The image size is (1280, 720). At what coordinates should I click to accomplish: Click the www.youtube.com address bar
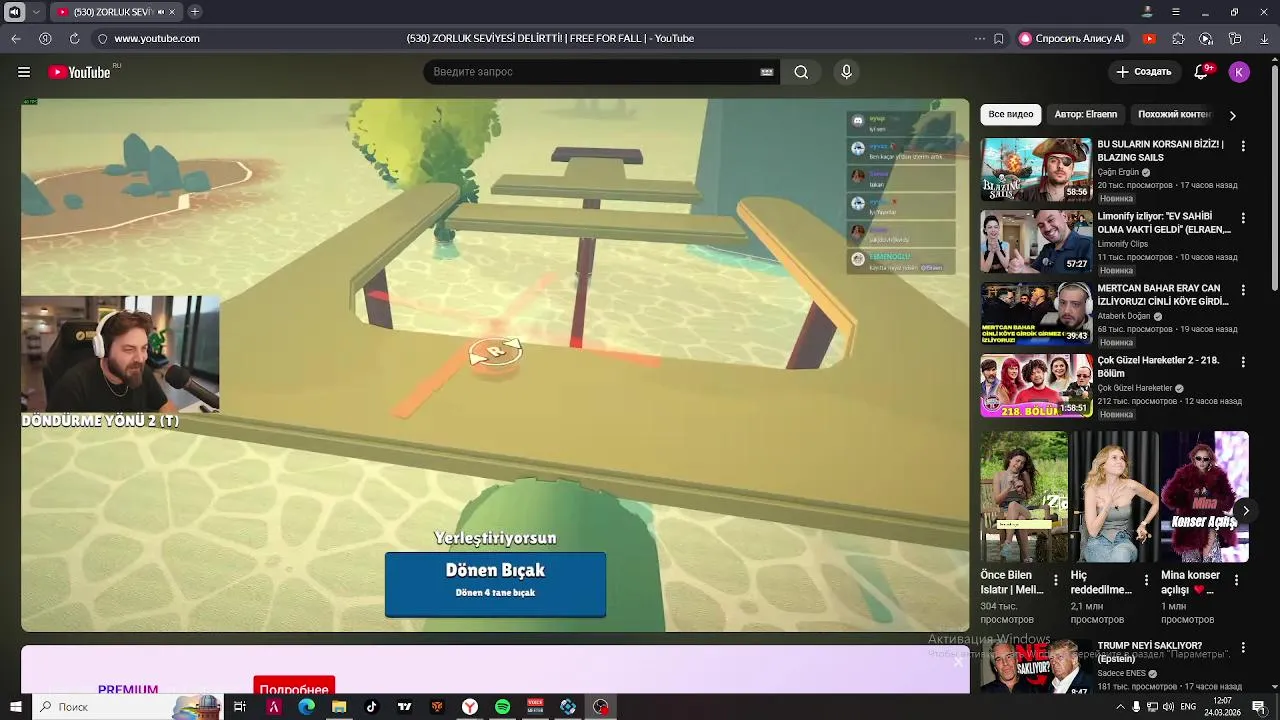coord(157,38)
